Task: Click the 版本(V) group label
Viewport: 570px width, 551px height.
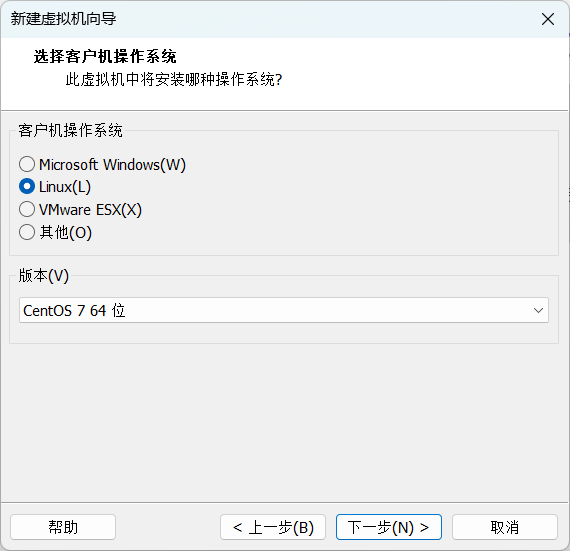Action: (x=44, y=276)
